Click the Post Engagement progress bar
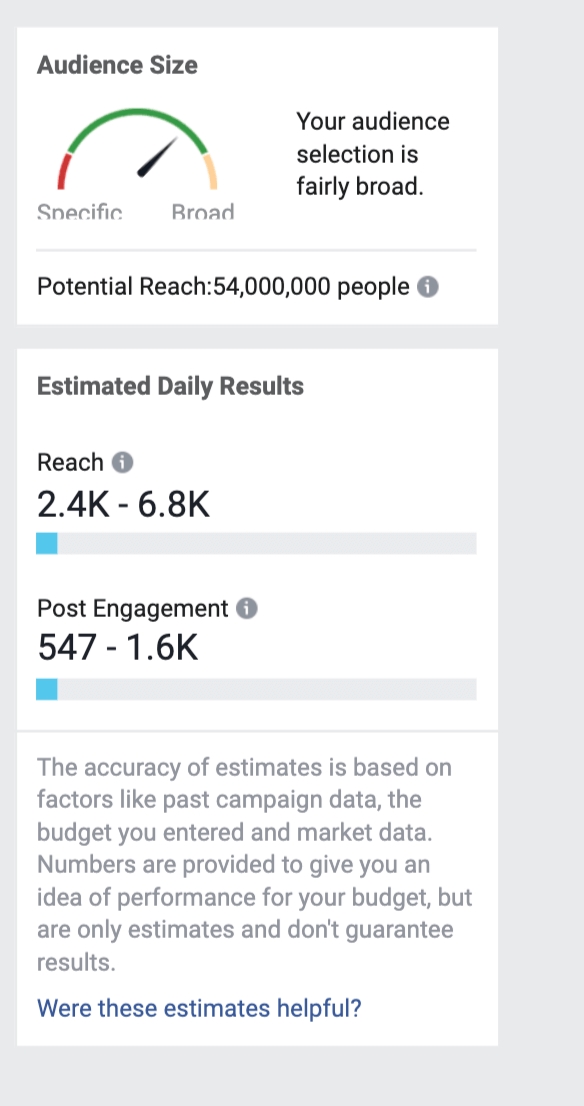584x1106 pixels. 257,689
